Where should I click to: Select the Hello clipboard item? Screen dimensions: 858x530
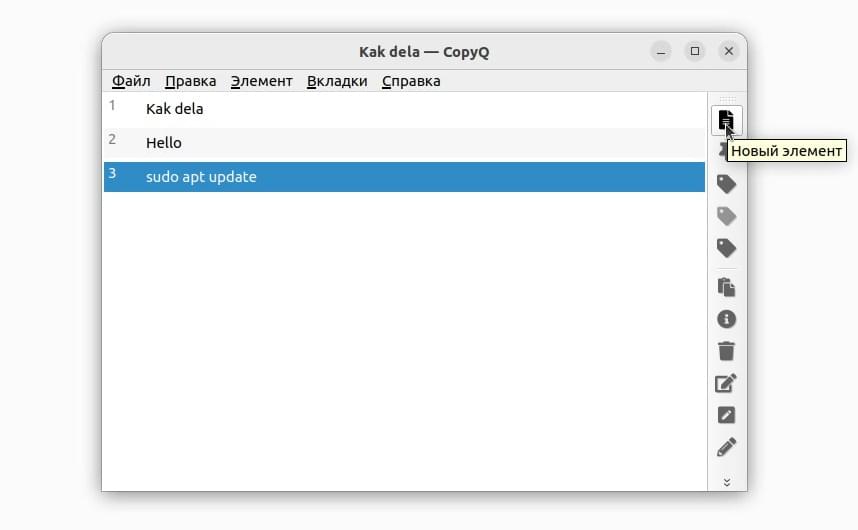tap(404, 143)
